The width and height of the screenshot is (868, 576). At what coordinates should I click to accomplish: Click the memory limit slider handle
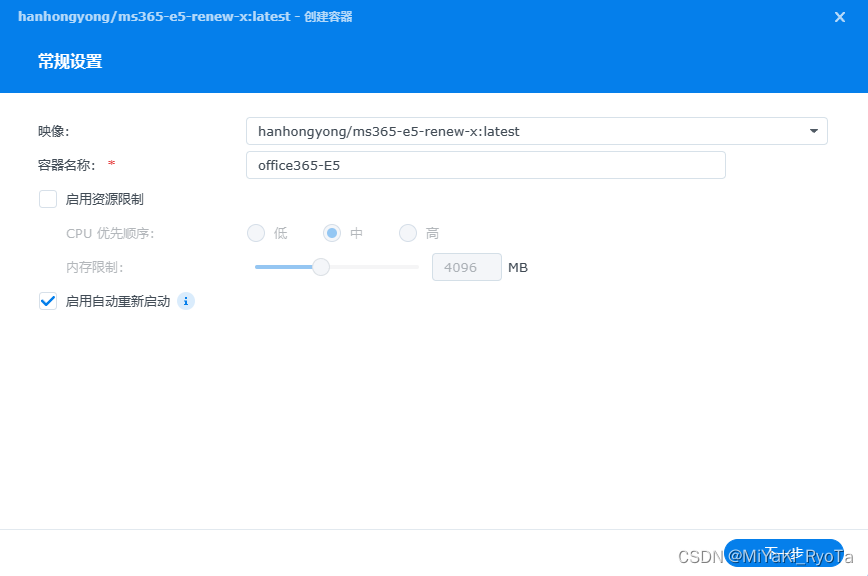[321, 267]
